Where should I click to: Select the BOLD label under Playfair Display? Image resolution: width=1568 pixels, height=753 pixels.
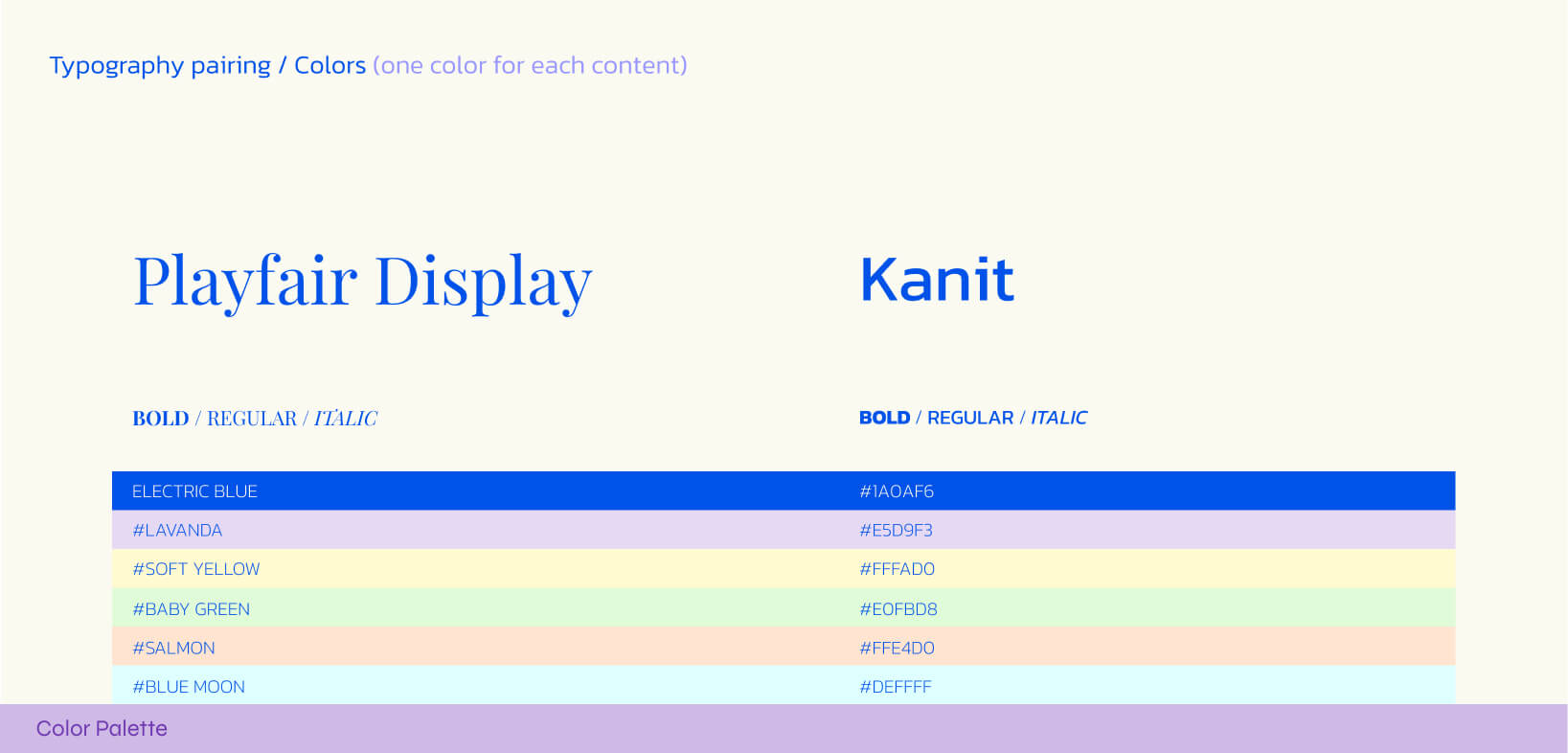point(160,419)
